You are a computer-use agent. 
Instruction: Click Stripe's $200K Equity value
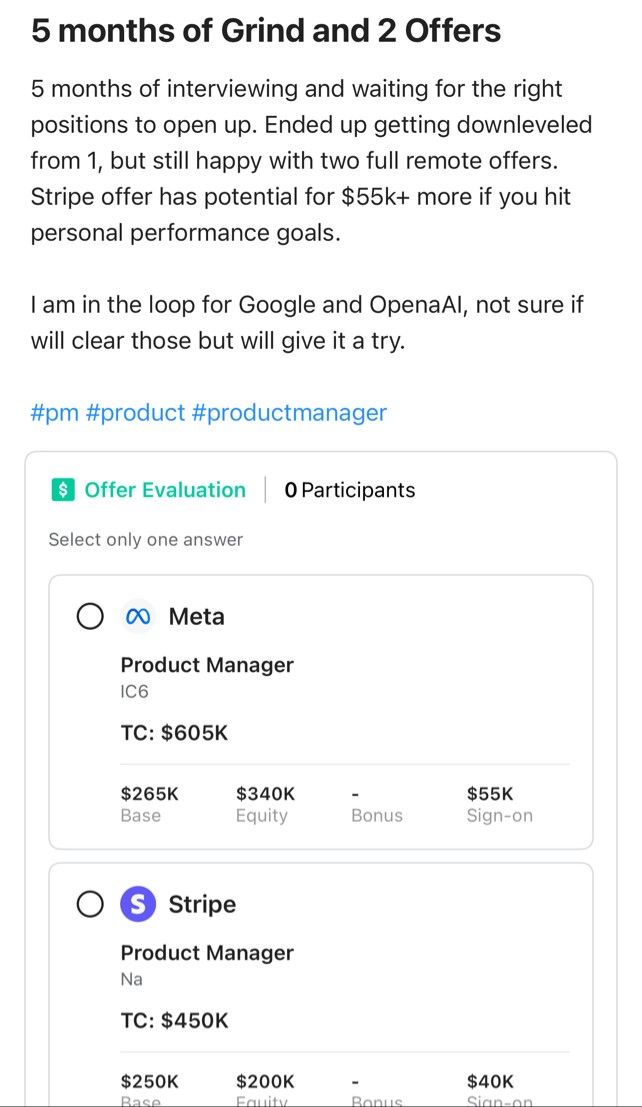coord(266,1081)
